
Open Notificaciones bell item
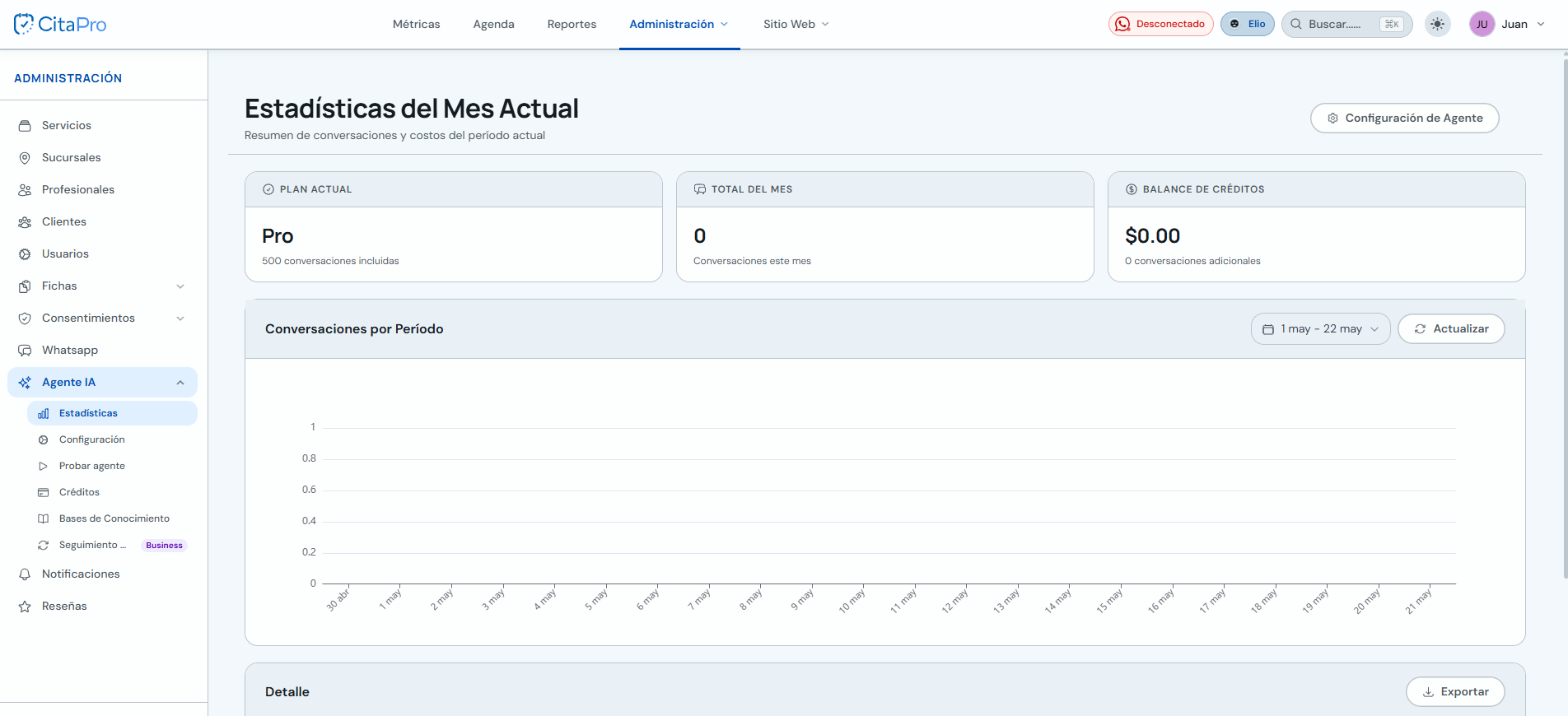pos(103,574)
